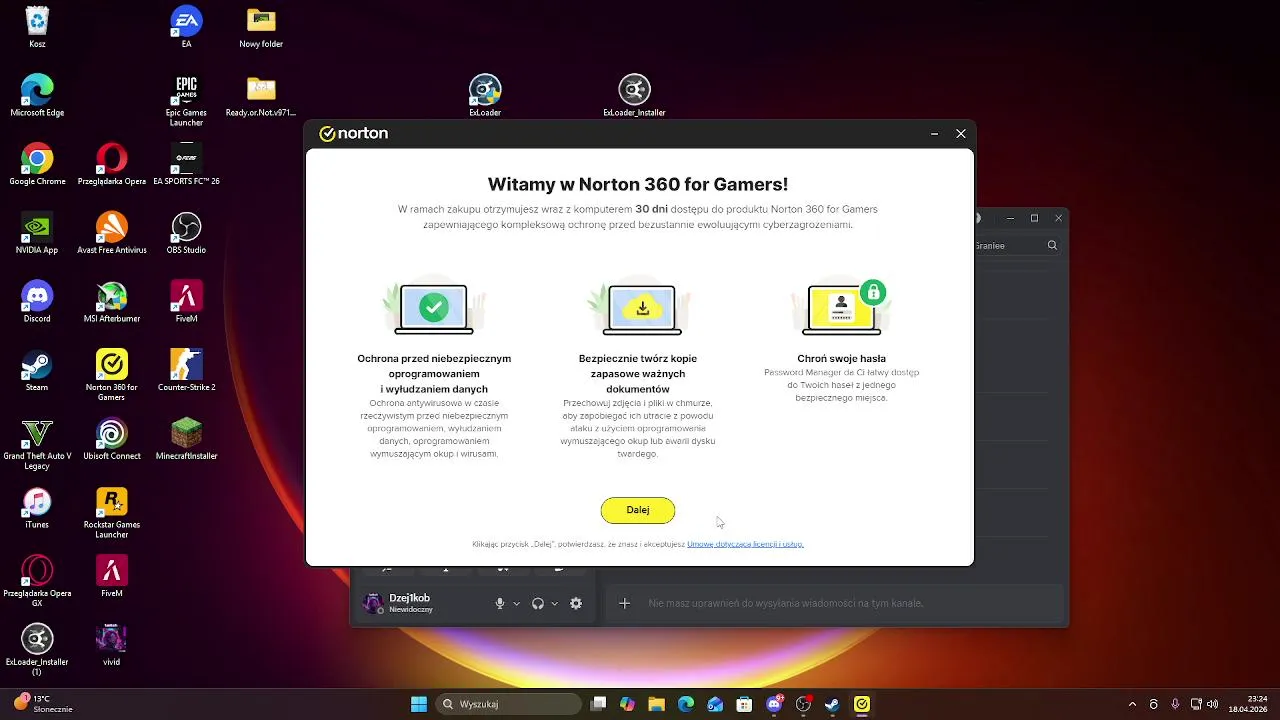Click the Discord message input field
The height and width of the screenshot is (720, 1280).
click(835, 603)
